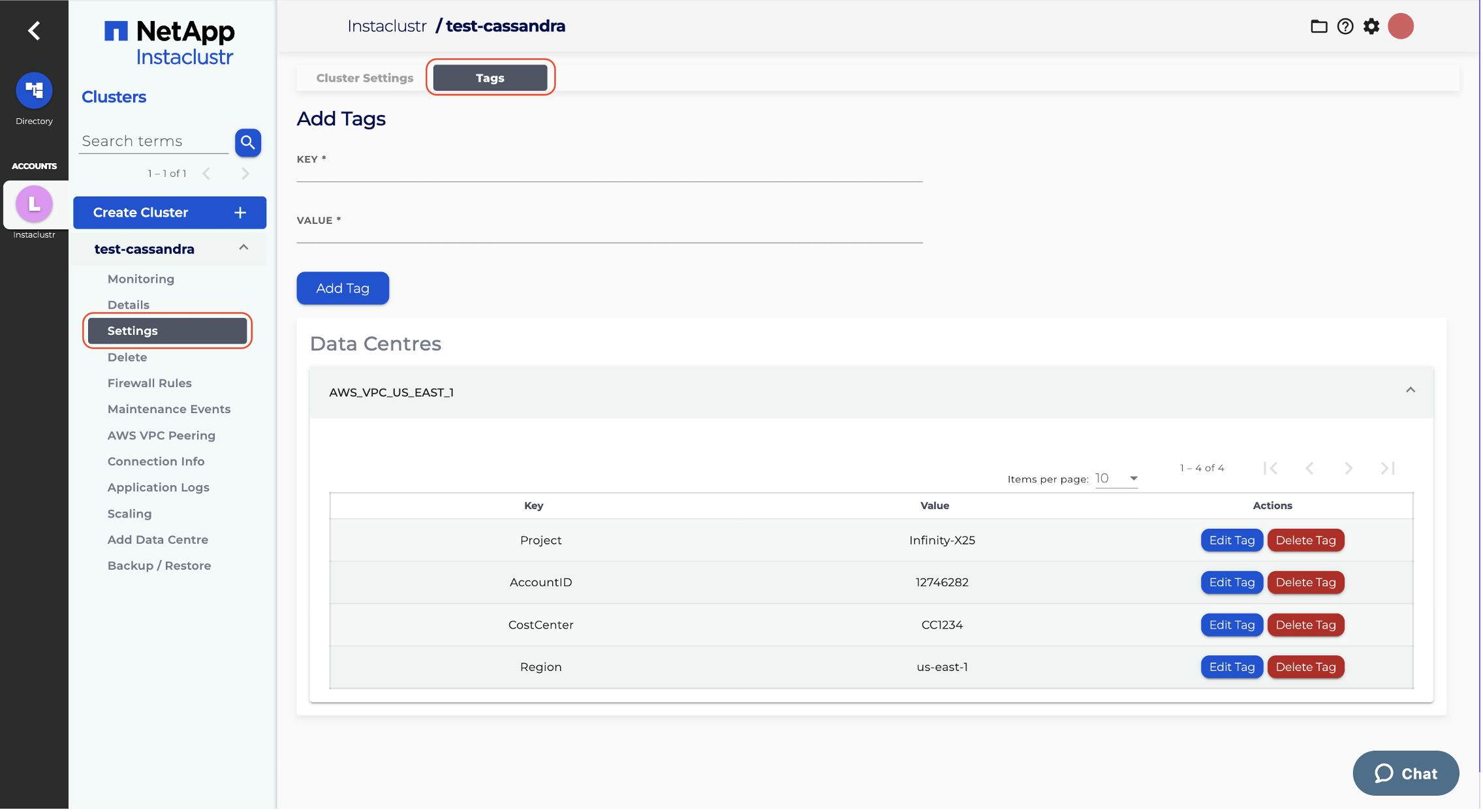Image resolution: width=1483 pixels, height=812 pixels.
Task: Open the Items per page dropdown
Action: [1117, 478]
